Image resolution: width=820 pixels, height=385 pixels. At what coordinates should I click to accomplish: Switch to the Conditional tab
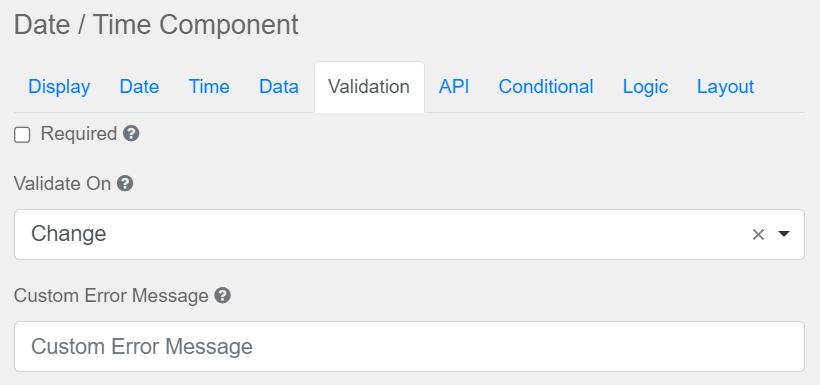[x=546, y=87]
